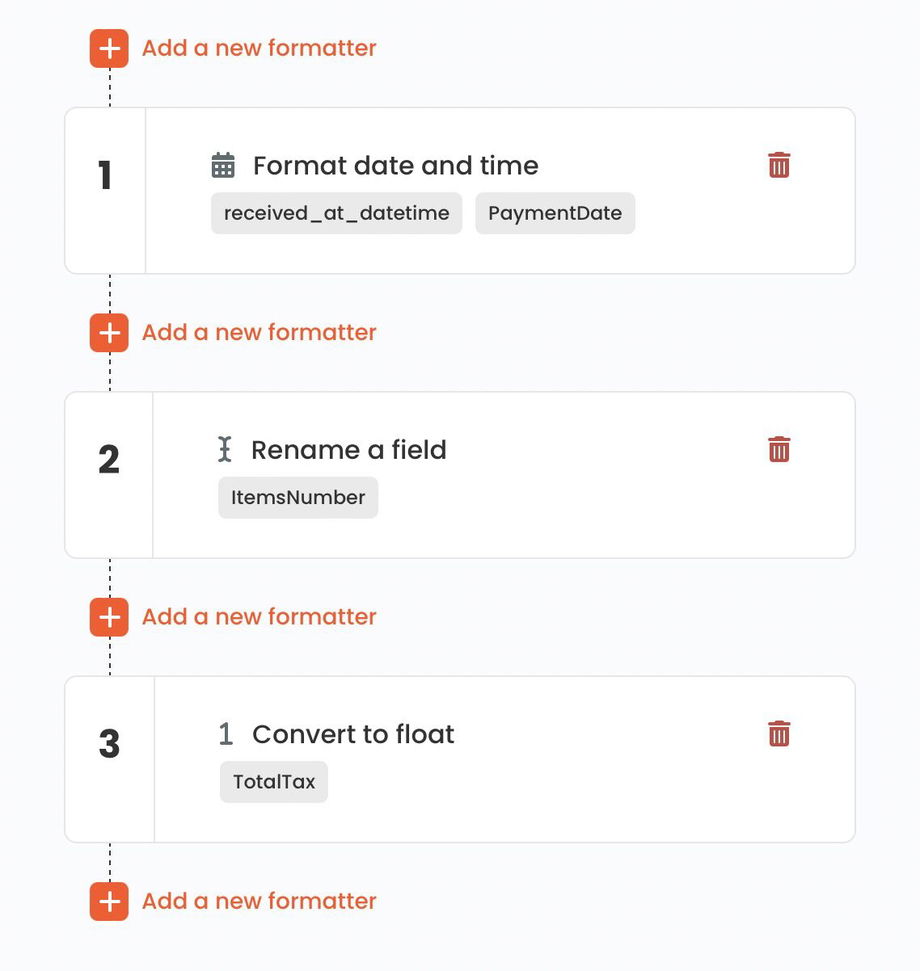Click the TotalTax field tag
920x971 pixels.
[x=274, y=782]
